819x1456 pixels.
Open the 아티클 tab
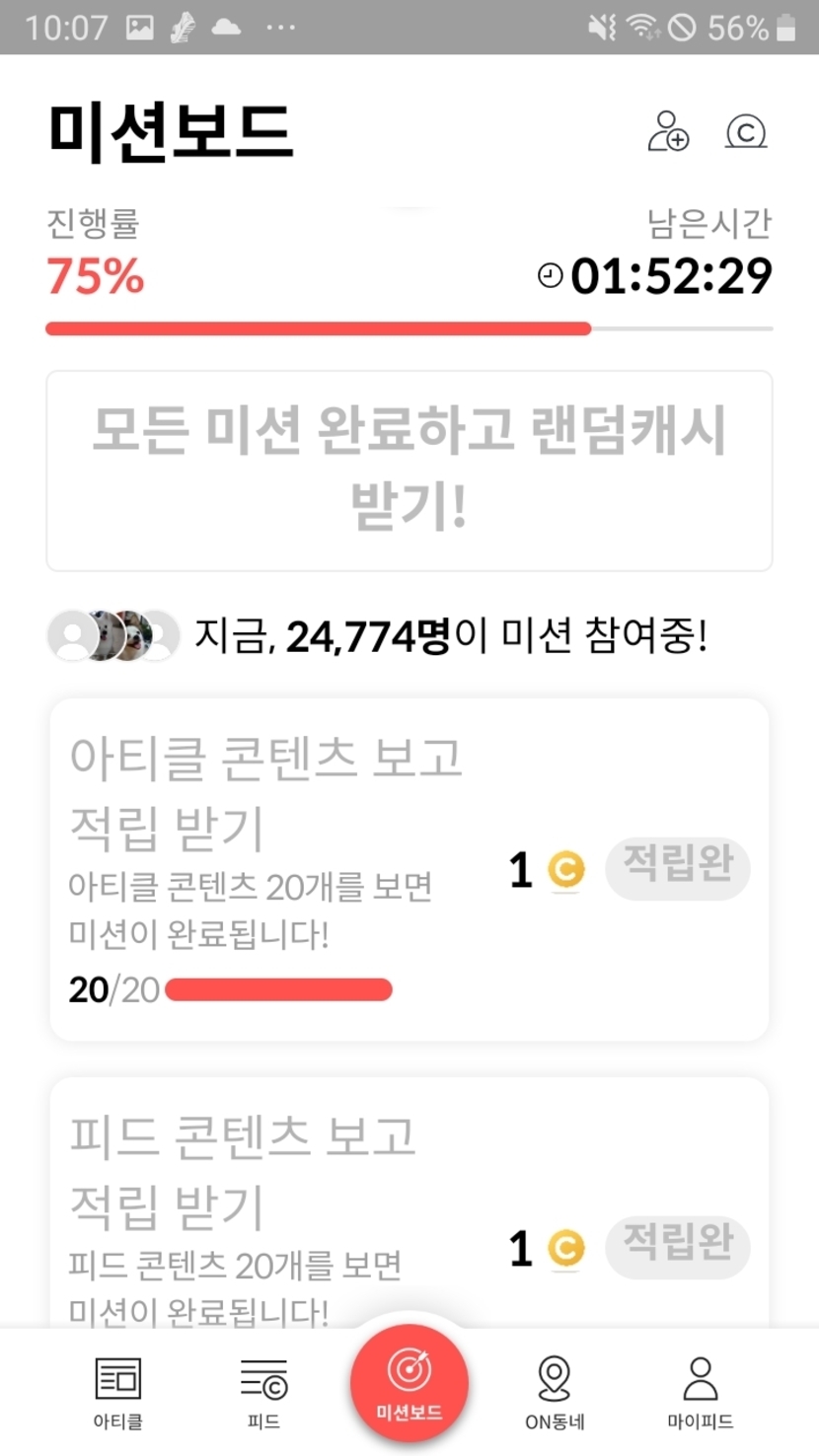tap(117, 1392)
